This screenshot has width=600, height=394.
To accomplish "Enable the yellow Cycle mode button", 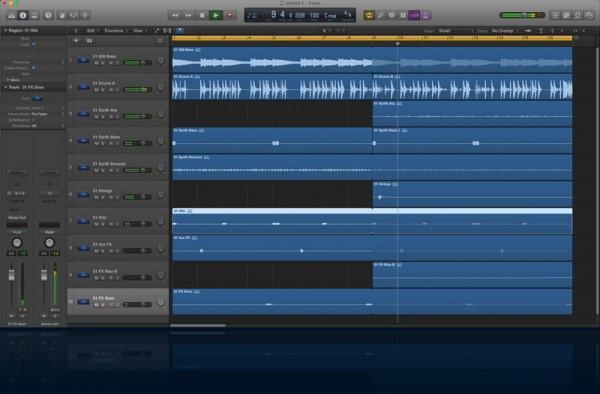I will tap(369, 15).
